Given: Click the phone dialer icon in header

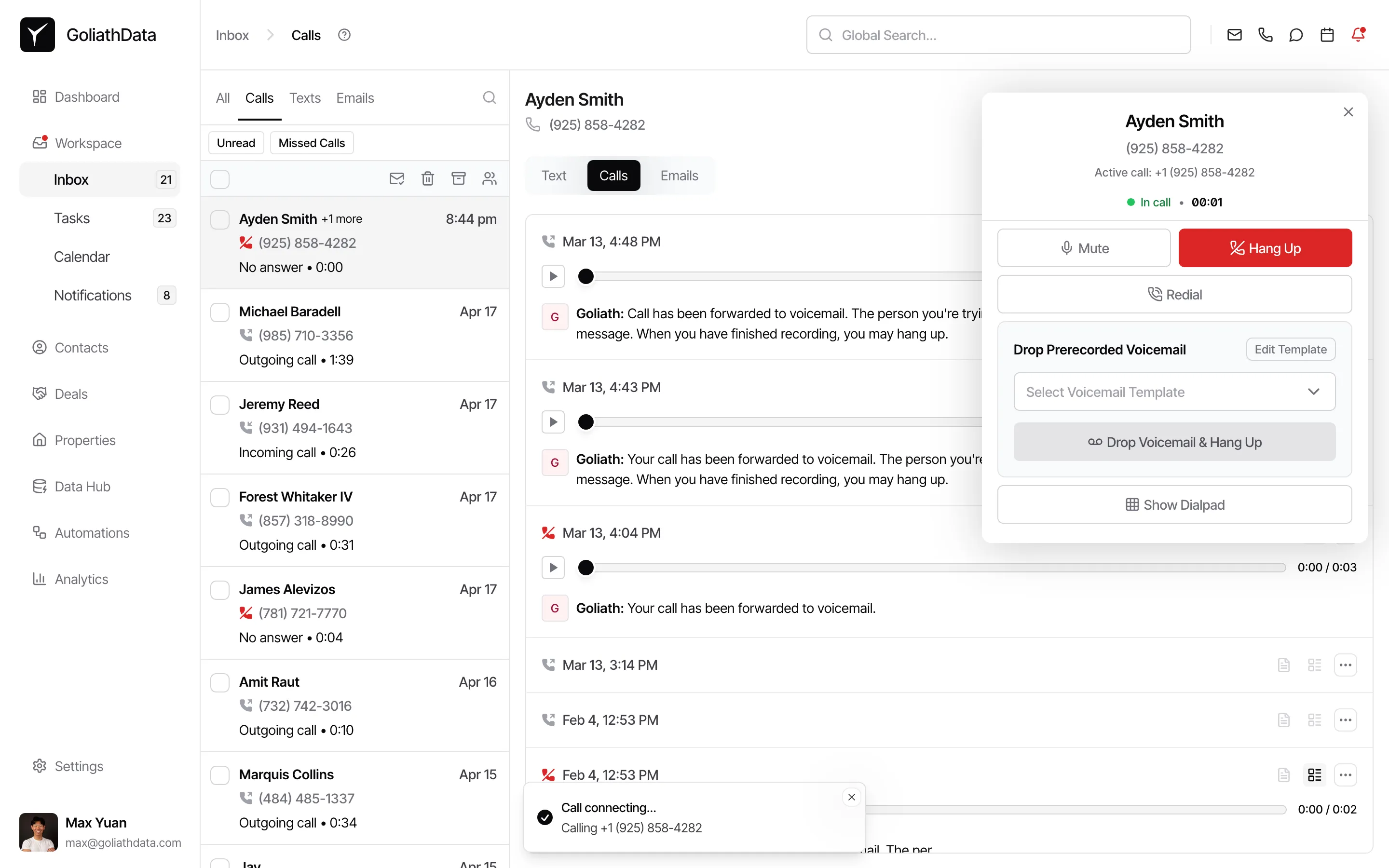Looking at the screenshot, I should (1265, 35).
